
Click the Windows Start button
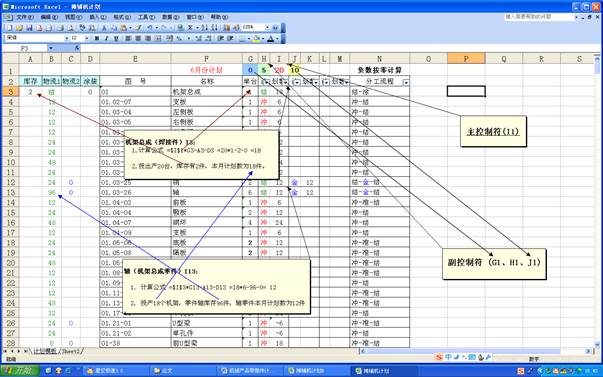[20, 371]
